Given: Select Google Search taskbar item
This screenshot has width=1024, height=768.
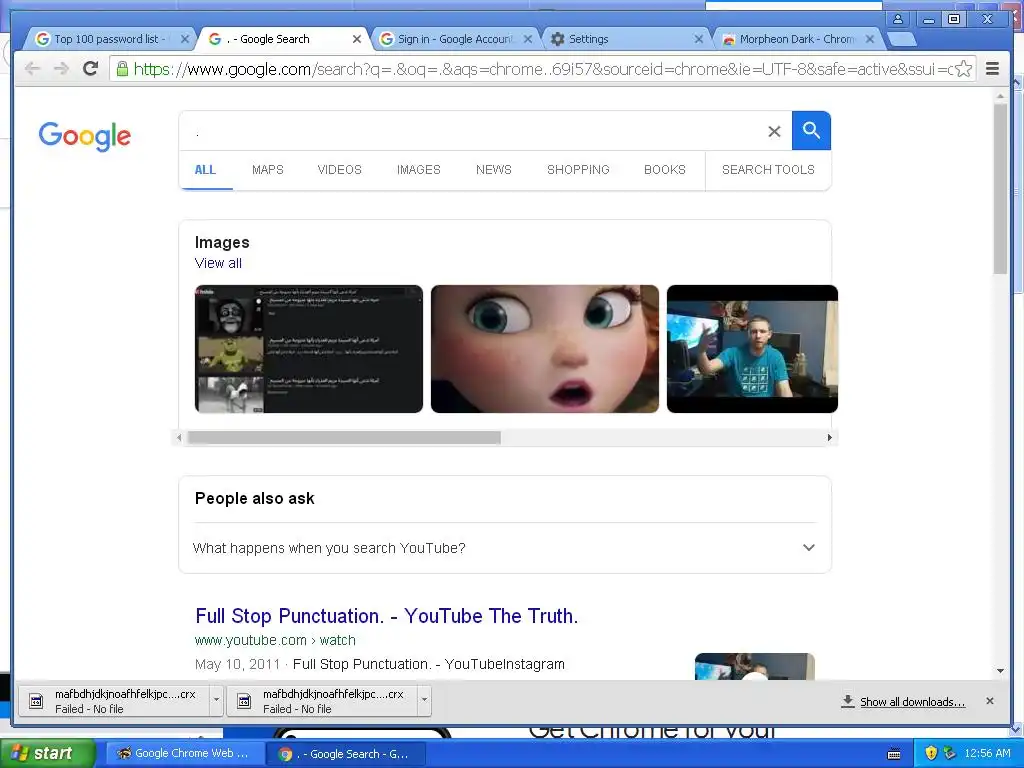Looking at the screenshot, I should click(x=346, y=754).
